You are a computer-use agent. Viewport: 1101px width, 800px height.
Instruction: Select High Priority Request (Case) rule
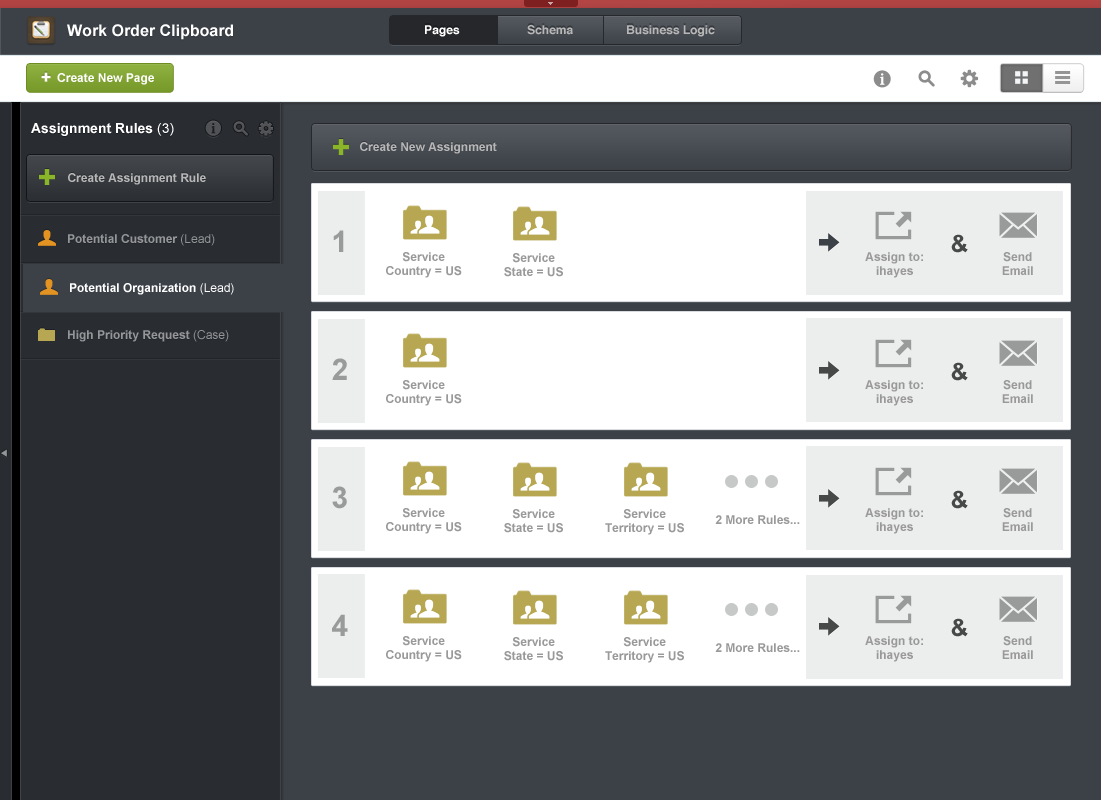[151, 335]
